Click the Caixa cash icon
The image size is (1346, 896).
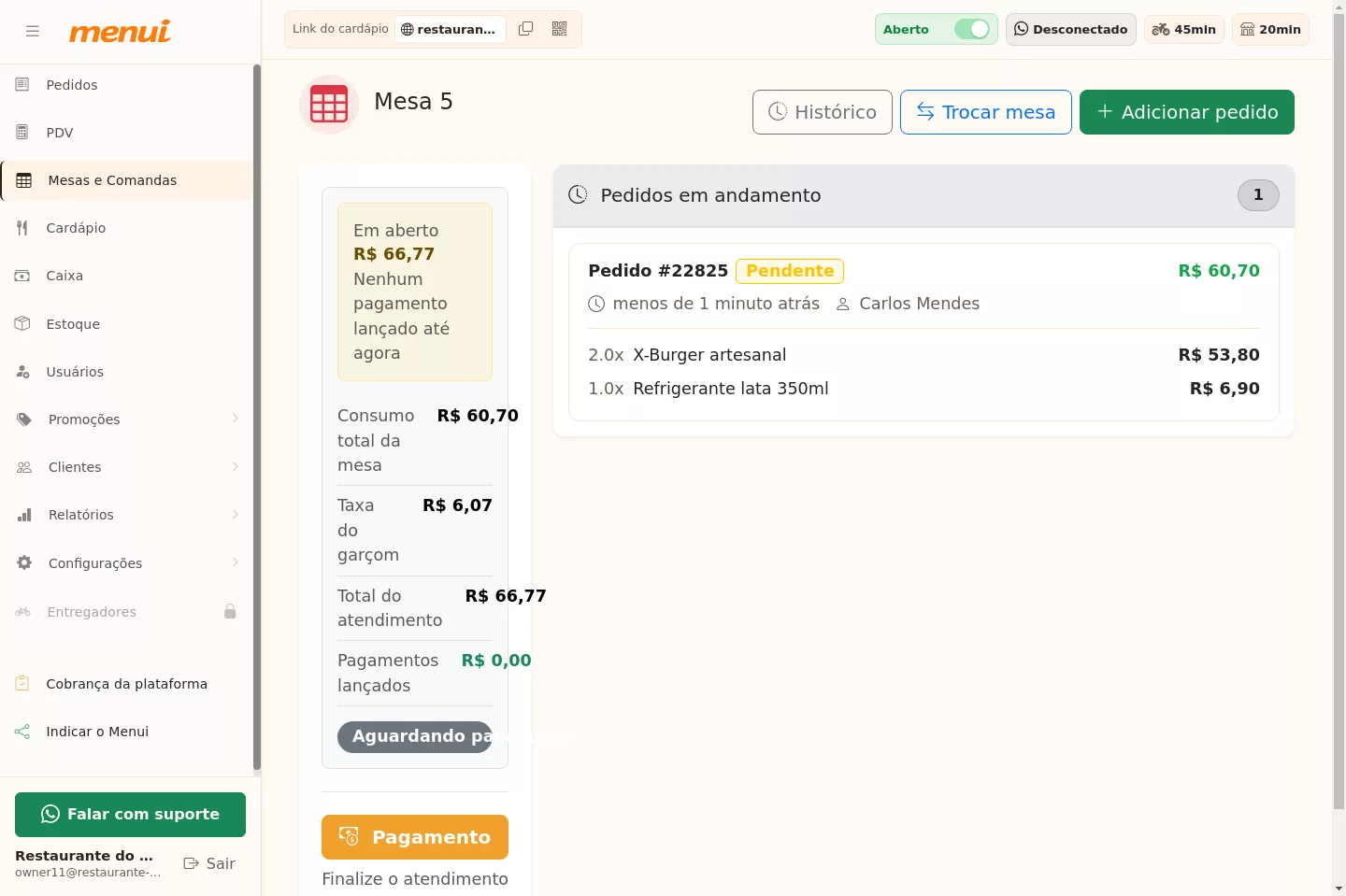click(x=22, y=276)
